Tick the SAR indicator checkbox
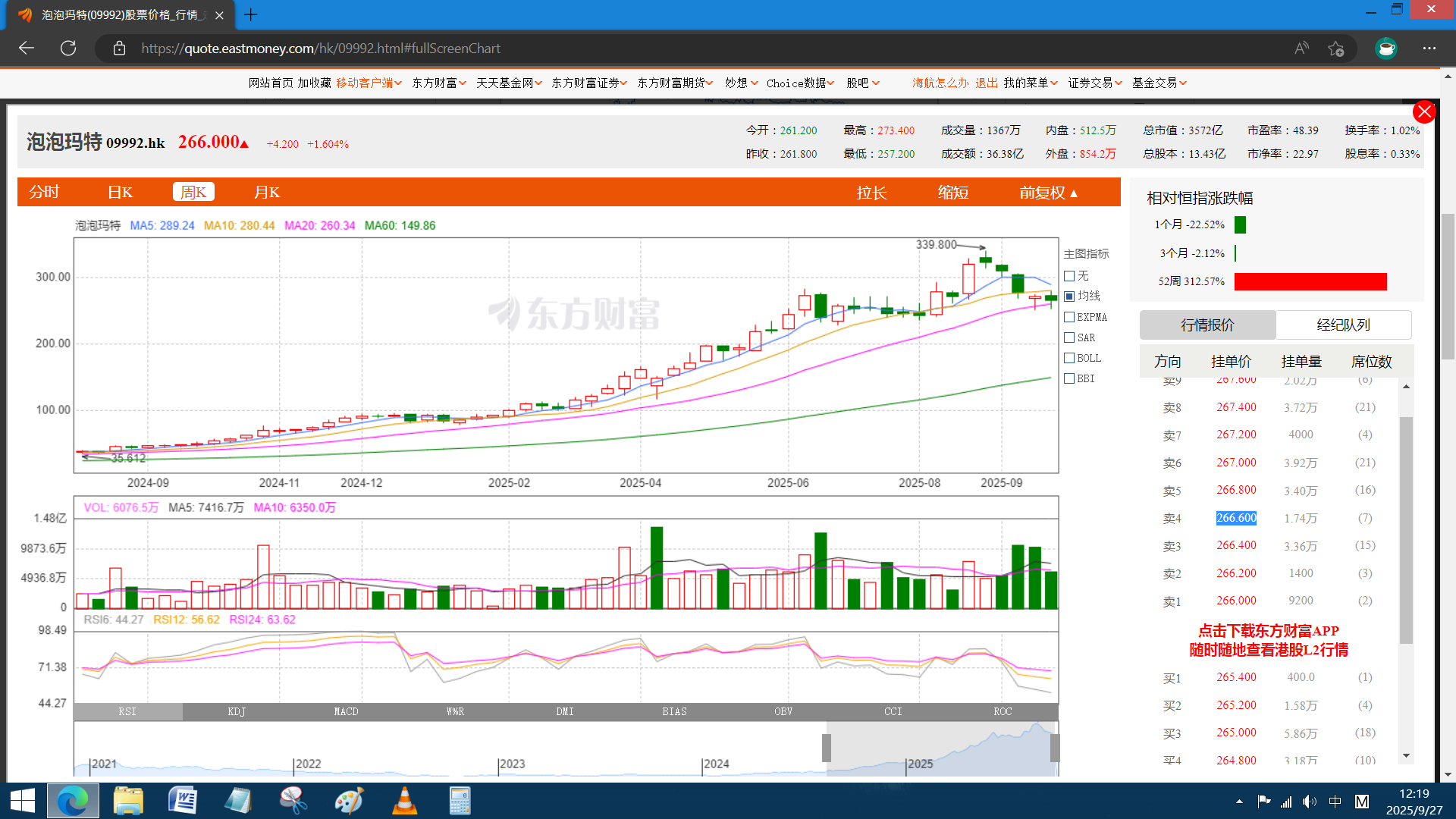The width and height of the screenshot is (1456, 819). tap(1069, 337)
